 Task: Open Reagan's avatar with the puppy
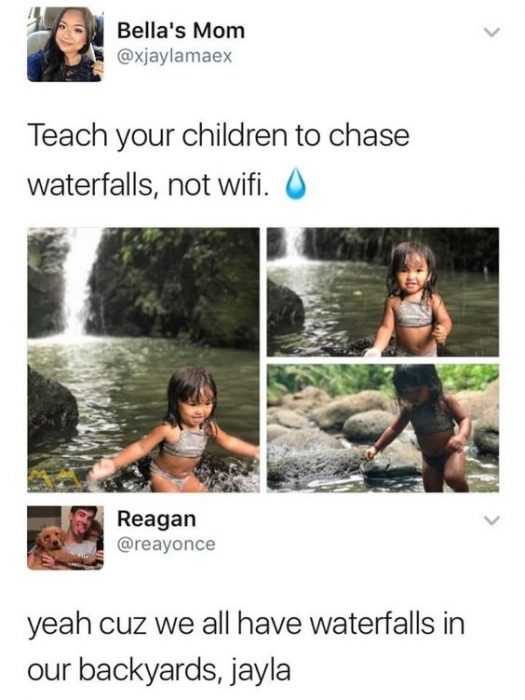[65, 538]
